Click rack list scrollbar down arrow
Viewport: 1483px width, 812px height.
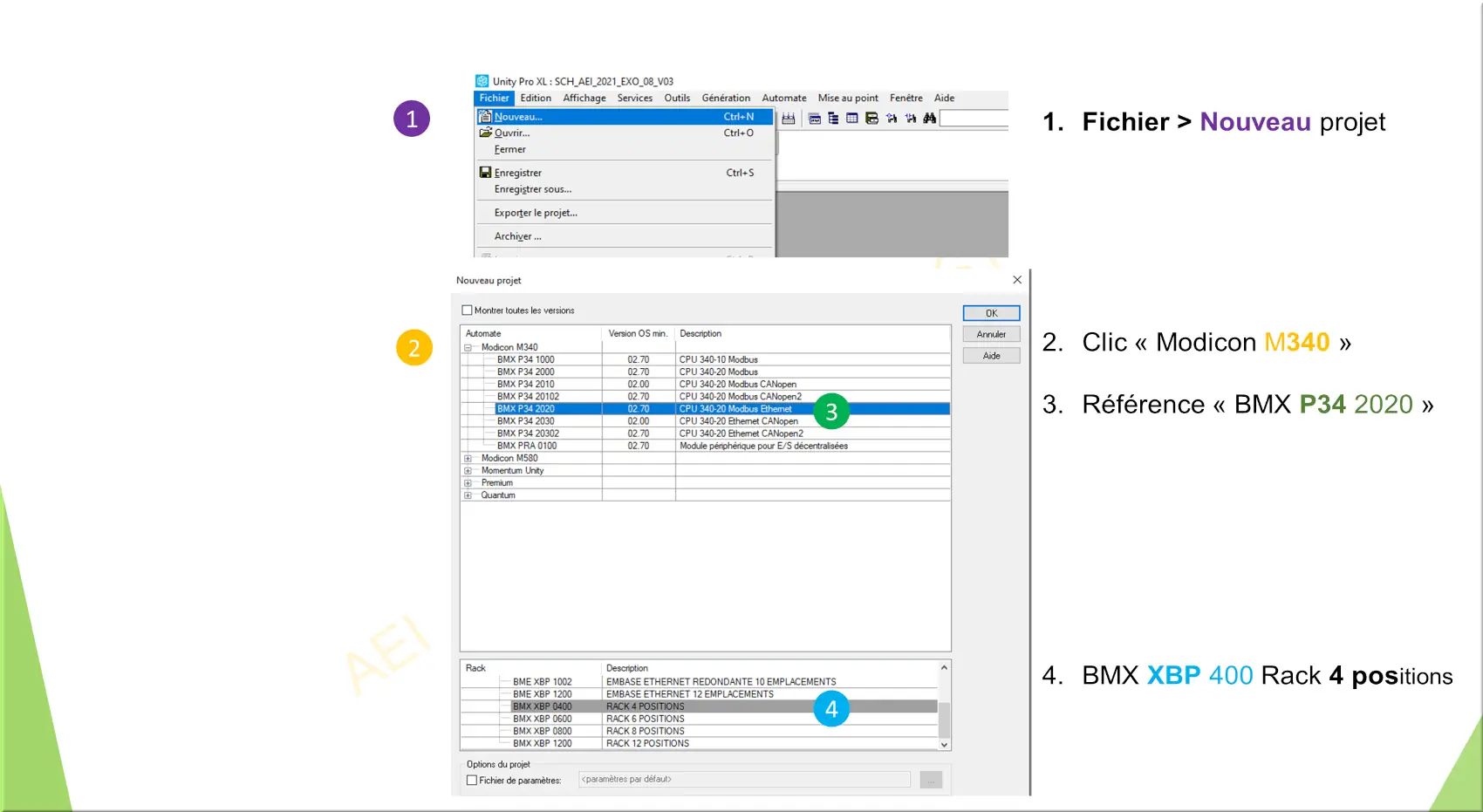(944, 744)
